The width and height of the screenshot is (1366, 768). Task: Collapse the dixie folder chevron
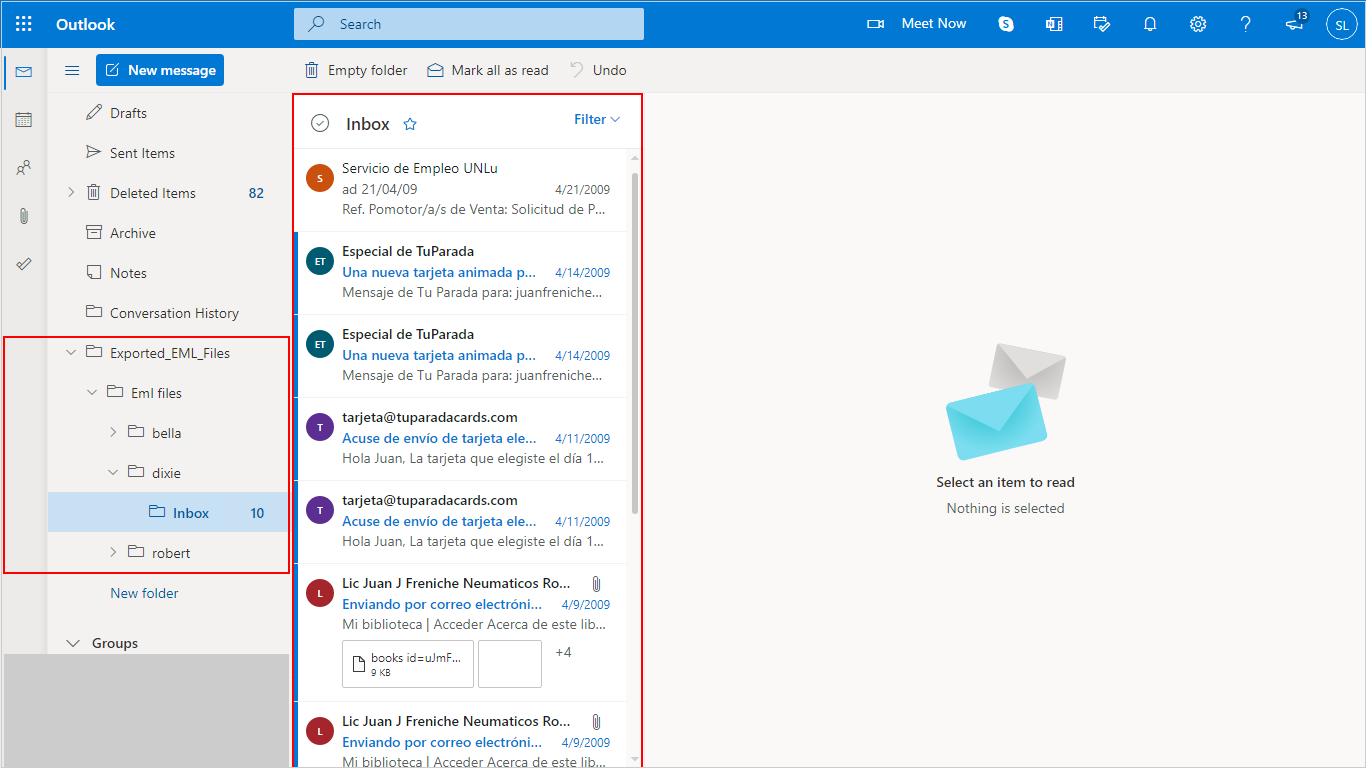pos(113,472)
